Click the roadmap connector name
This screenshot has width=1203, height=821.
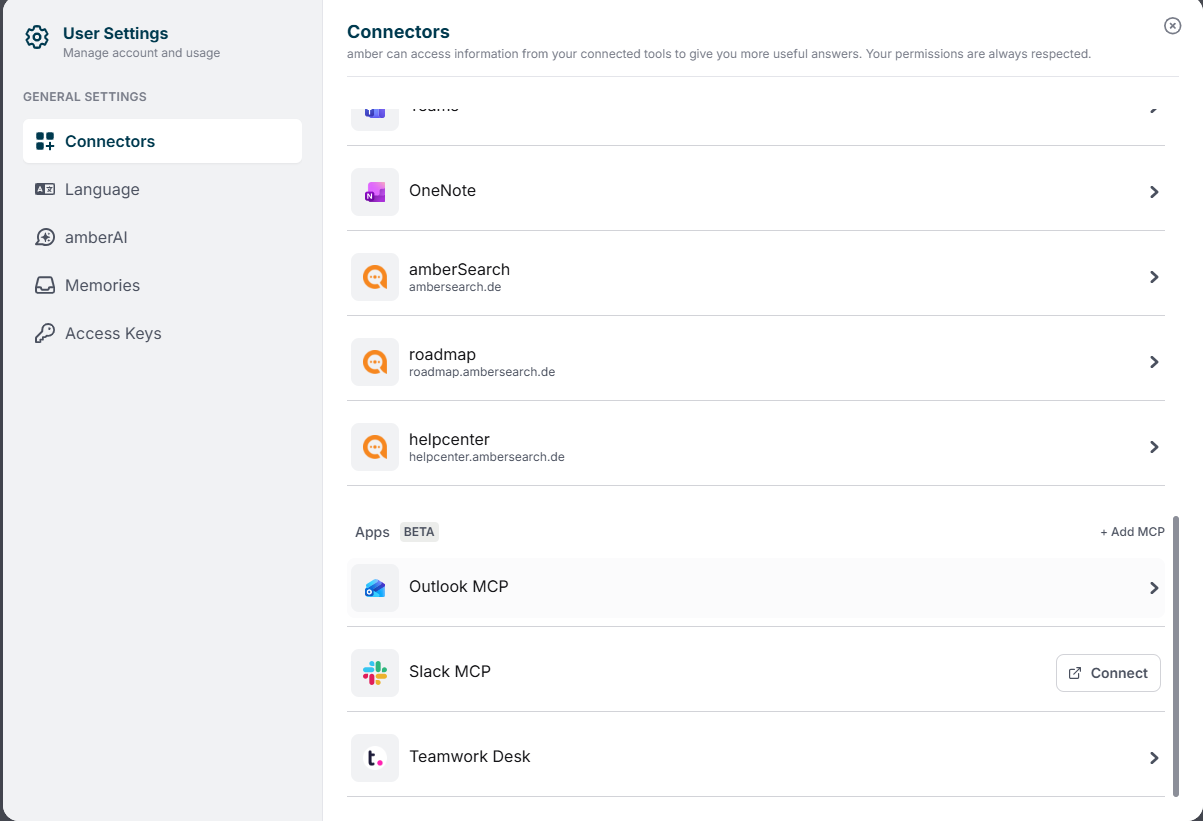[x=442, y=354]
